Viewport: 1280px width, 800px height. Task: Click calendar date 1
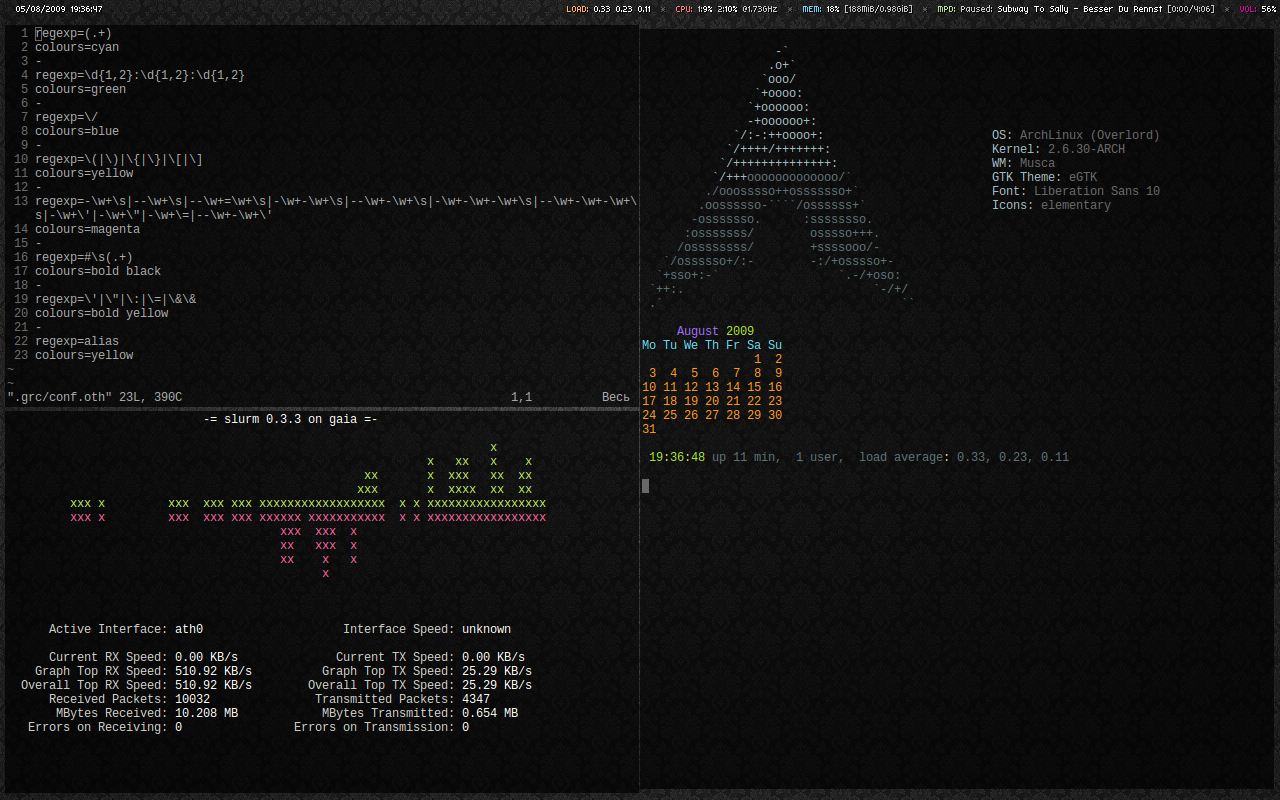pyautogui.click(x=758, y=359)
